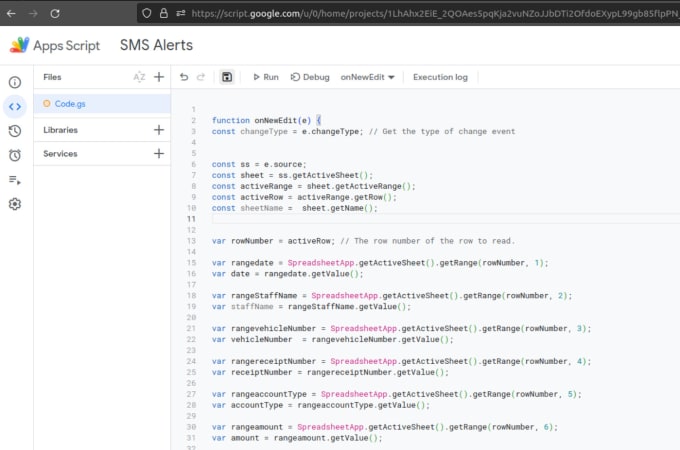
Task: Open the Project History icon in the sidebar
Action: point(15,131)
